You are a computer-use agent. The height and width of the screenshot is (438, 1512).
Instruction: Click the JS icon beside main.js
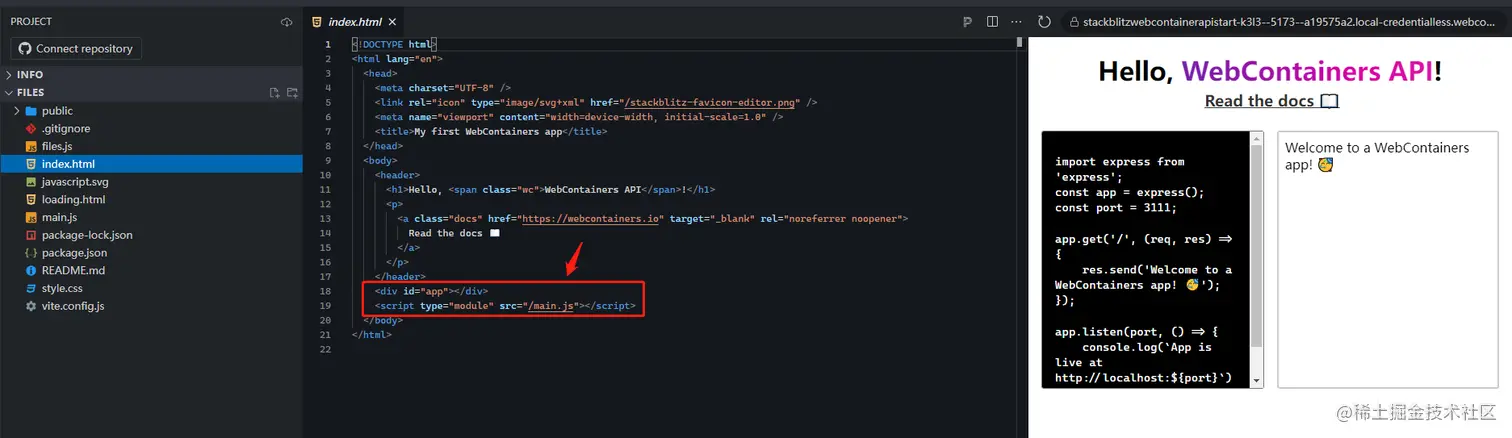coord(31,217)
